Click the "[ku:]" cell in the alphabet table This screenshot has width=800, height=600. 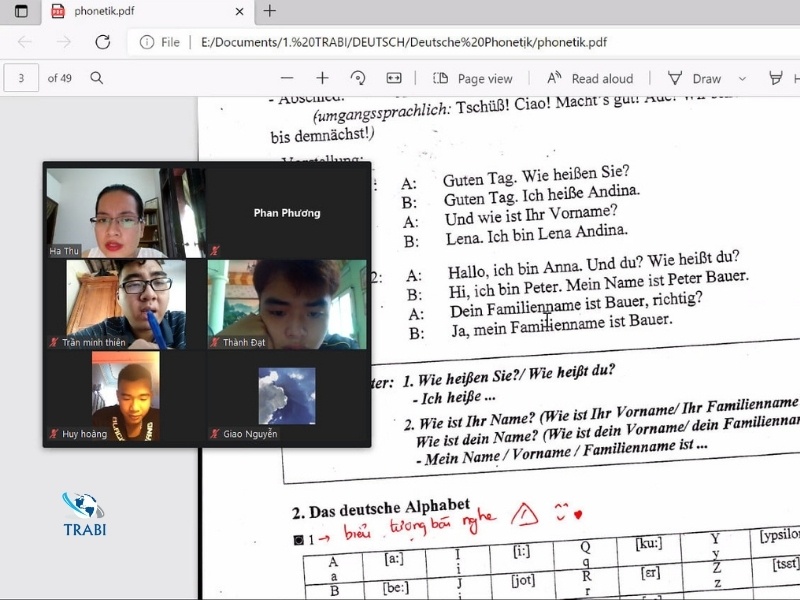[649, 543]
